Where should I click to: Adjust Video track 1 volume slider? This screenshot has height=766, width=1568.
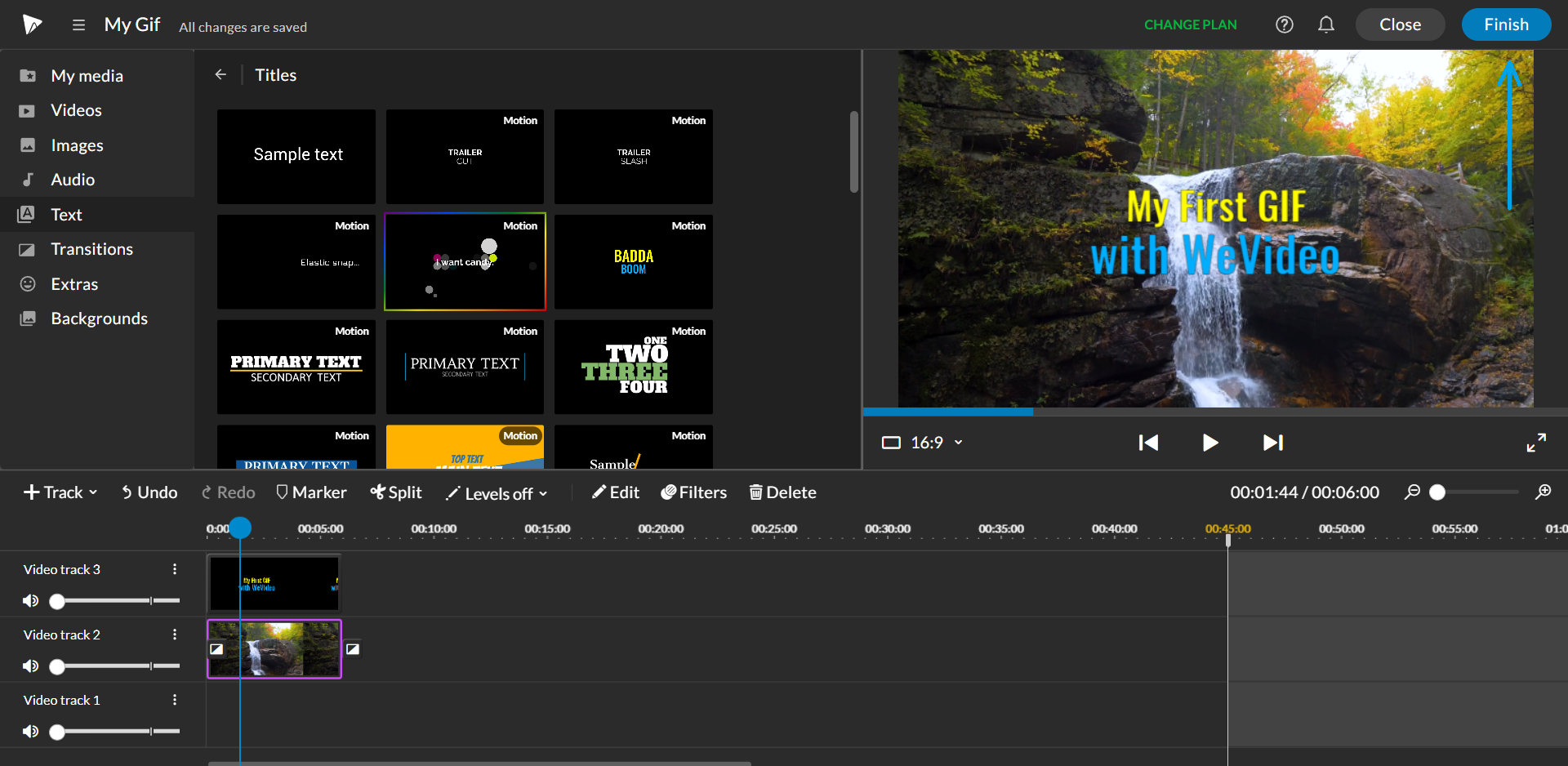(x=114, y=732)
